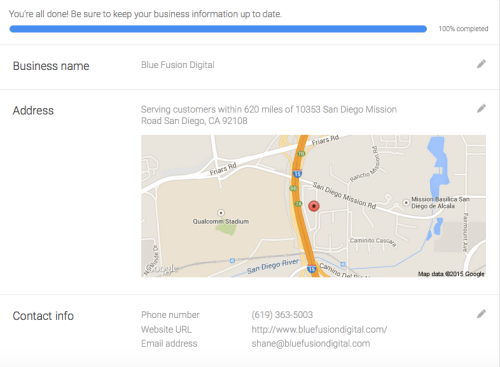
Task: Click San Diego Mission Rd label on map
Action: 344,195
